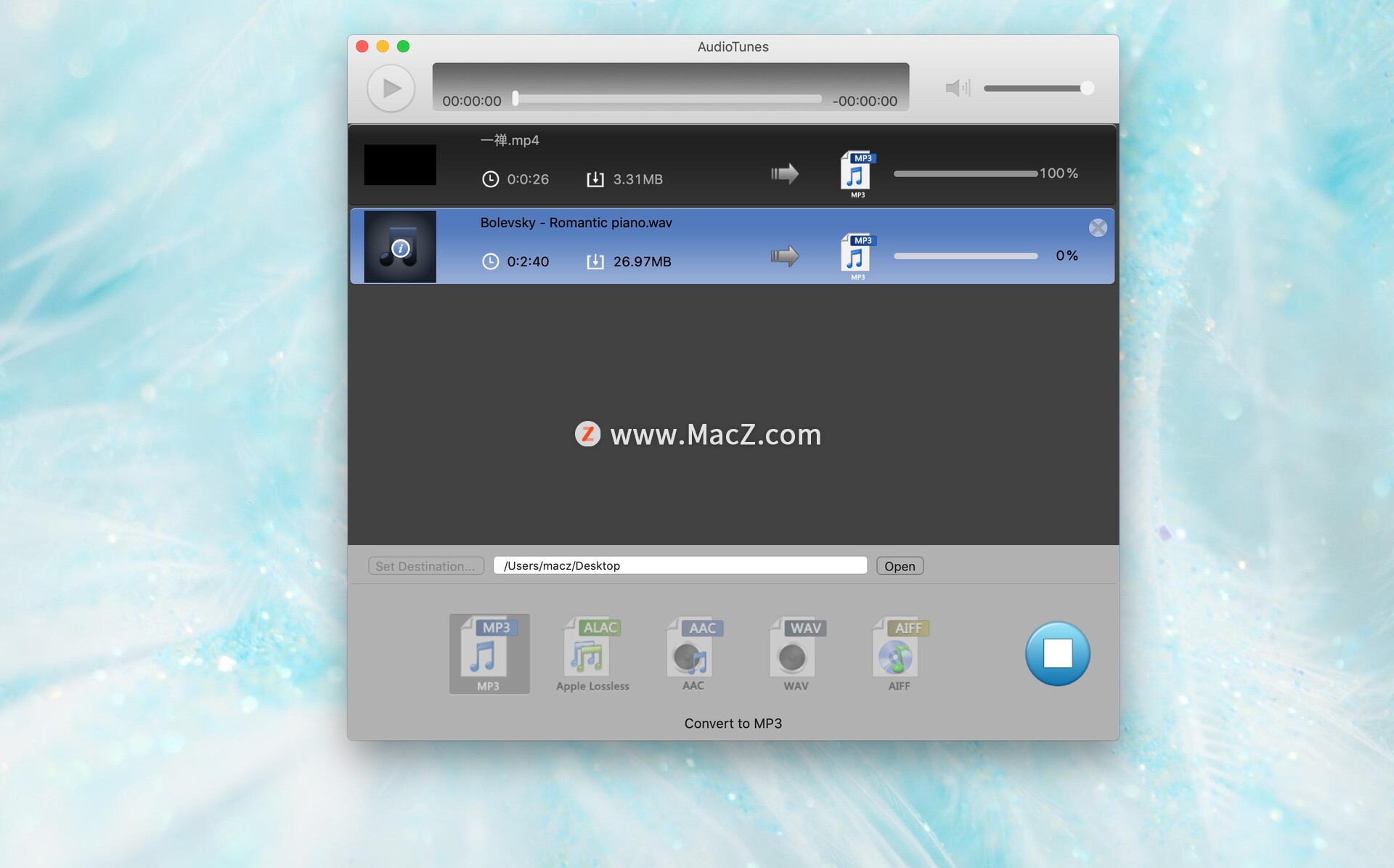Click the playback progress bar

tap(668, 99)
